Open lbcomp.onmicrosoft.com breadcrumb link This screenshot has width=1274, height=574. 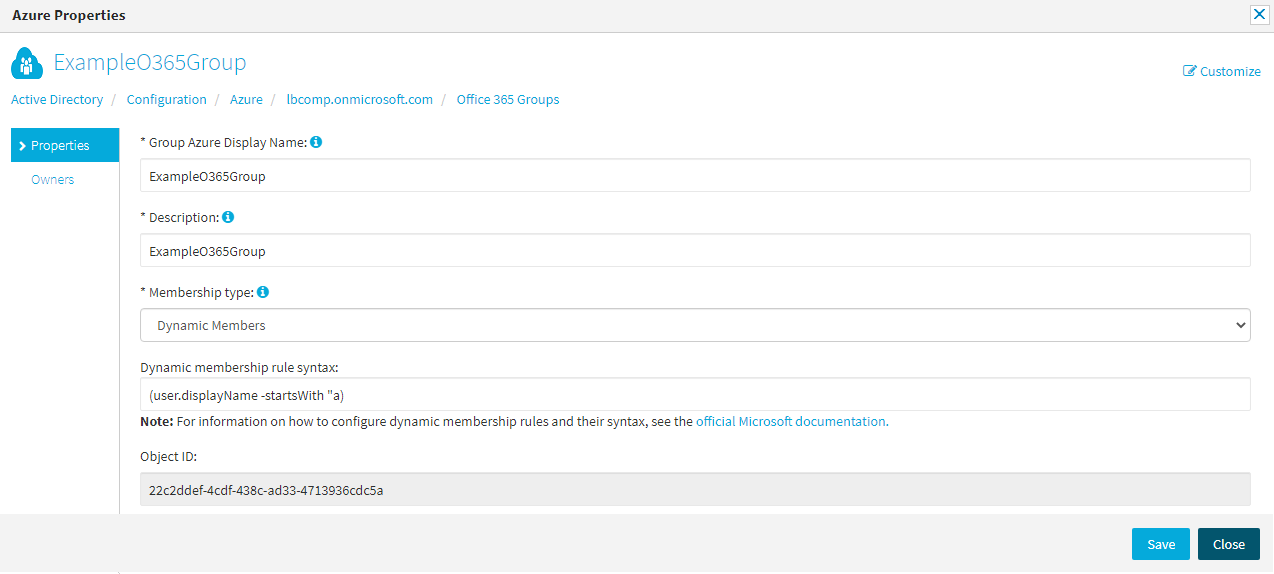tap(360, 100)
